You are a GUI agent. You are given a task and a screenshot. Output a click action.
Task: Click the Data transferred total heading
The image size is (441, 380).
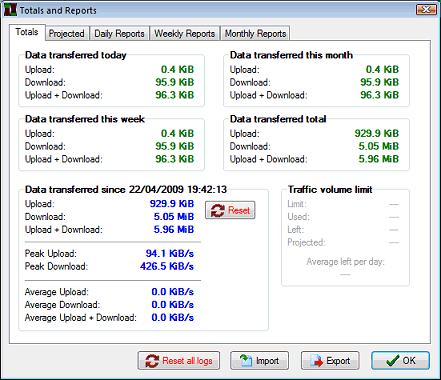(x=278, y=119)
